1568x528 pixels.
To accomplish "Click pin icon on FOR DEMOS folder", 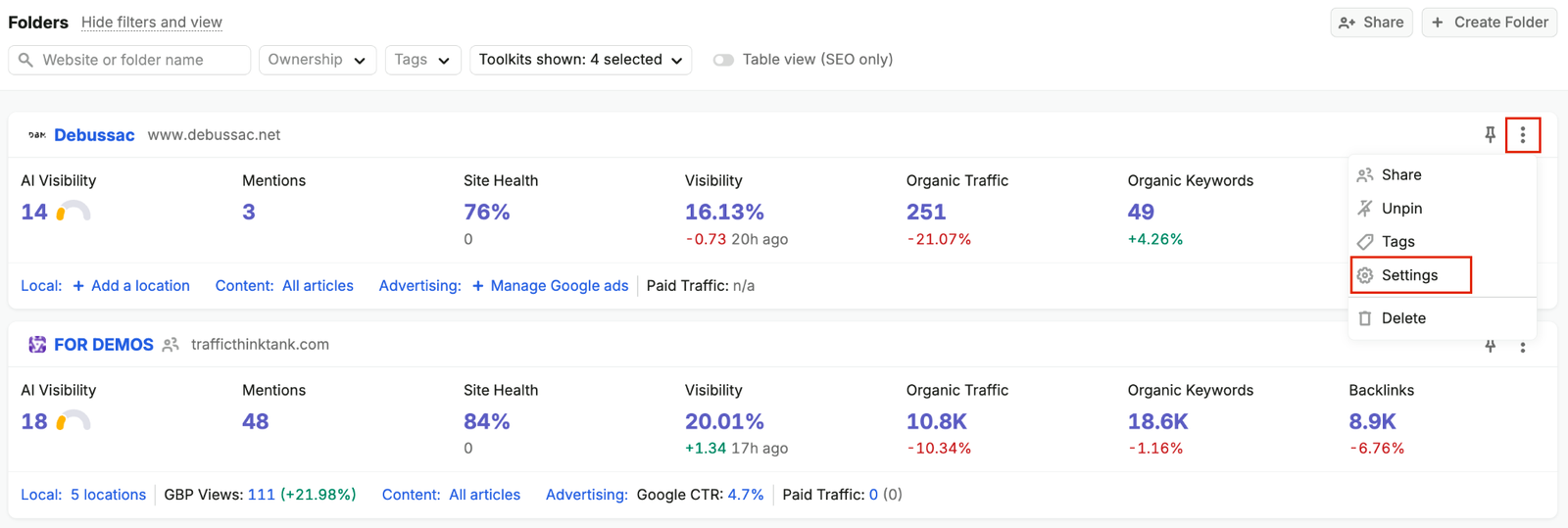I will (1490, 346).
